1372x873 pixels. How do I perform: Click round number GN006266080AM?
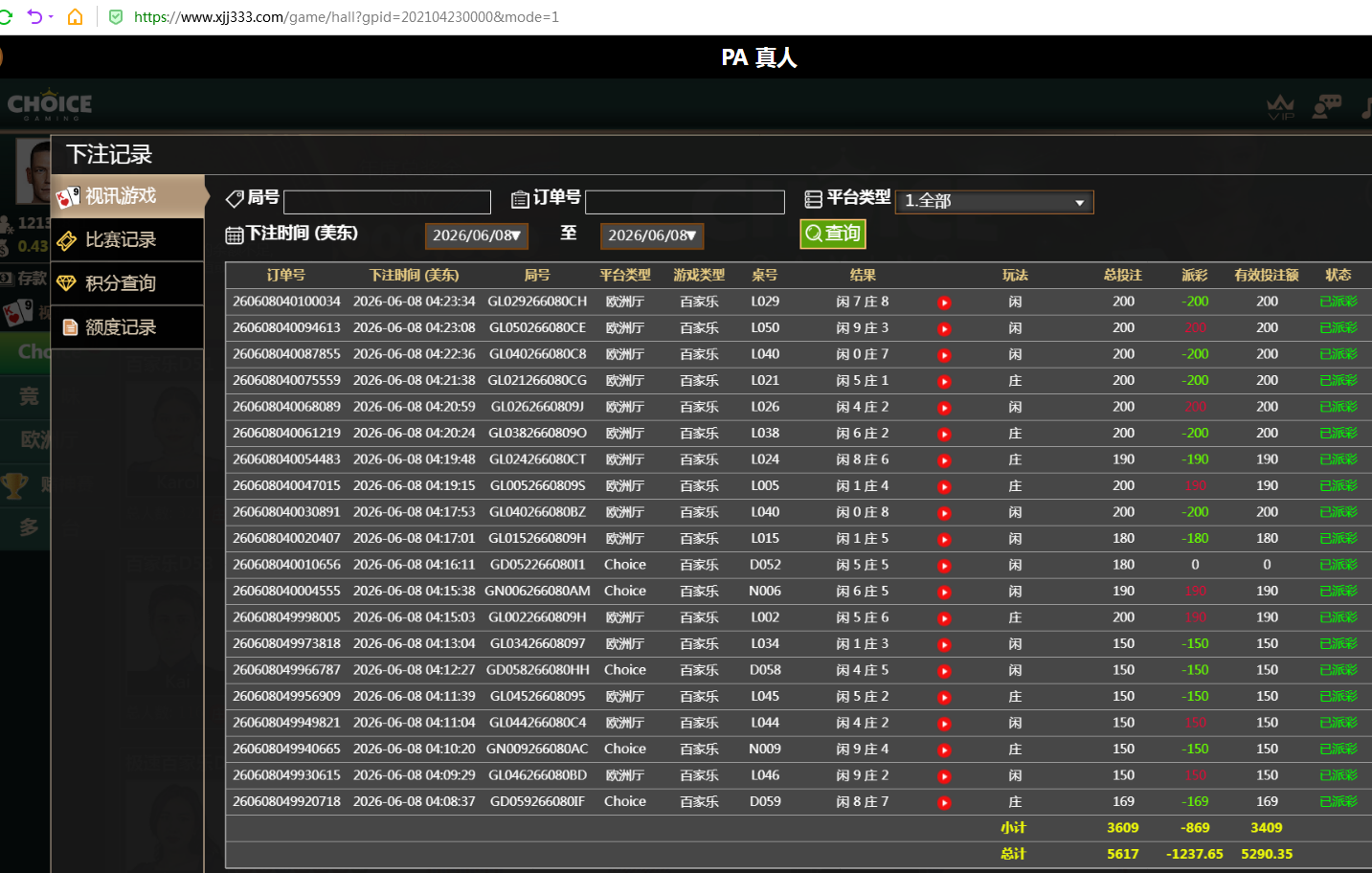coord(537,591)
